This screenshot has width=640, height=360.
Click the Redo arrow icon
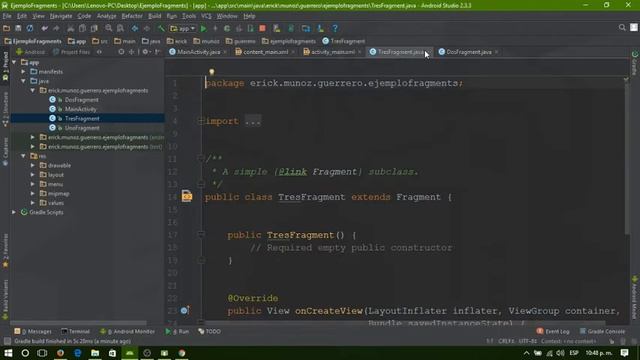click(56, 28)
